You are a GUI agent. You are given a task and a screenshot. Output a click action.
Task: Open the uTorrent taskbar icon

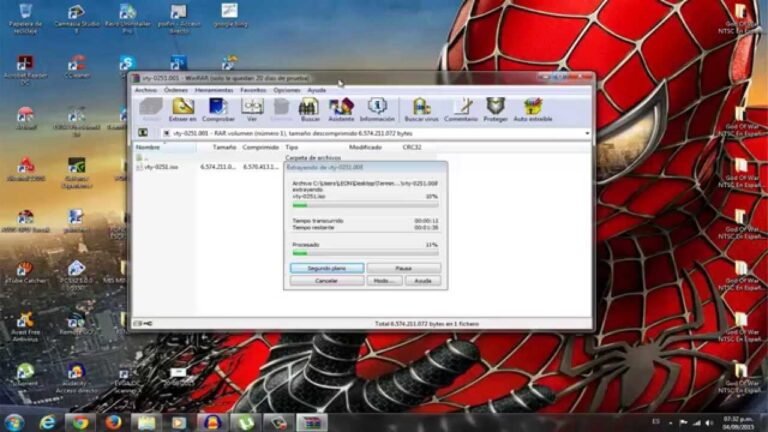pyautogui.click(x=245, y=422)
